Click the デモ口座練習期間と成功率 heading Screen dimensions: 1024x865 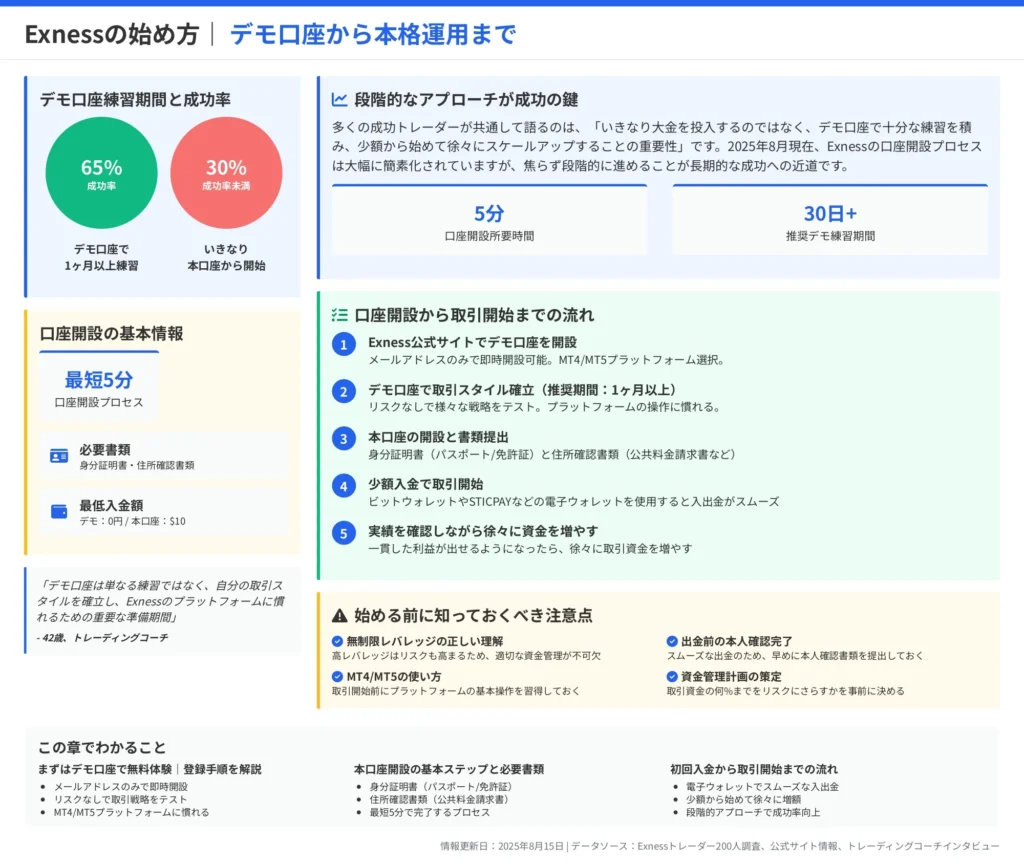click(x=135, y=99)
